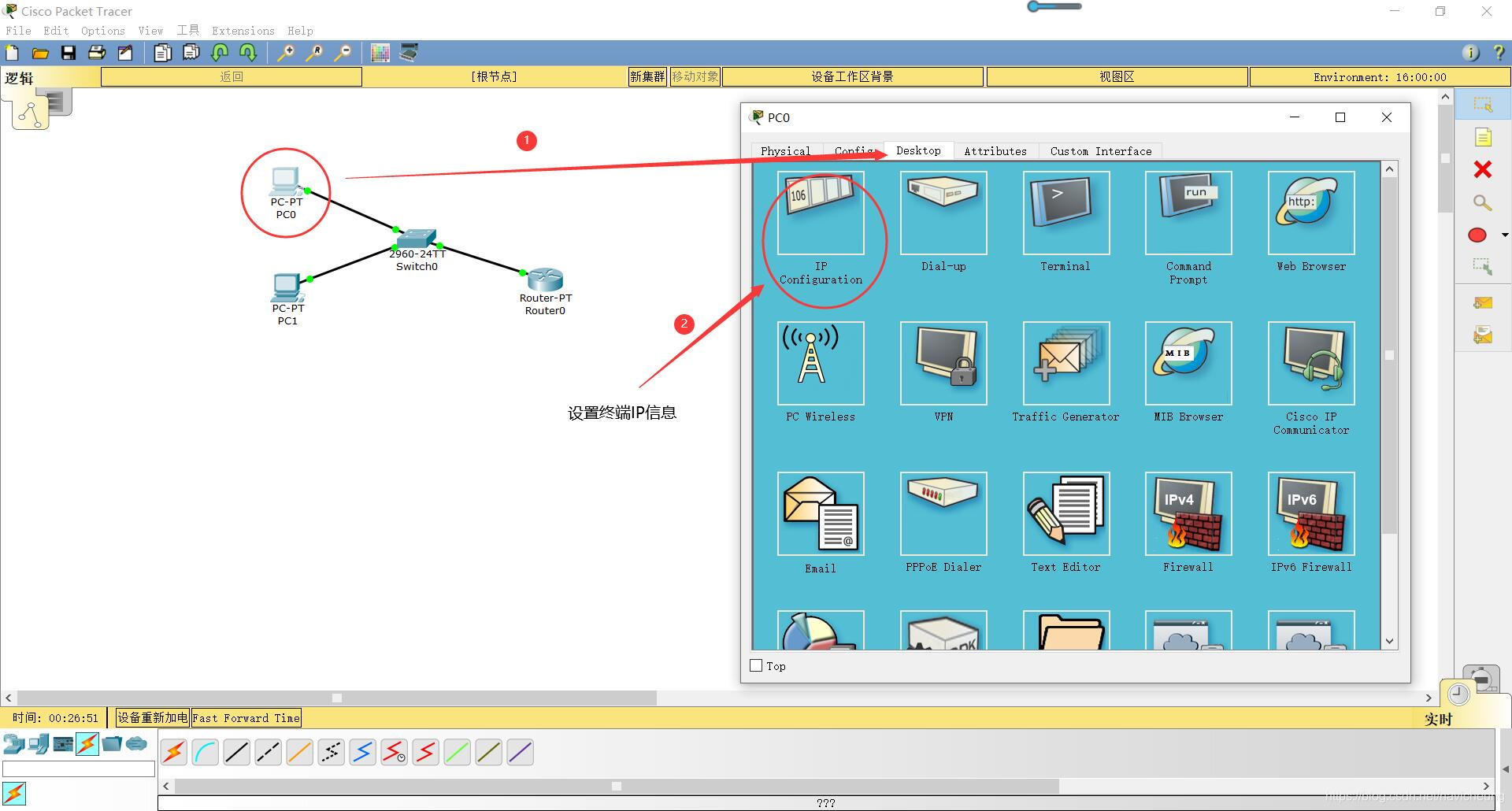Image resolution: width=1512 pixels, height=811 pixels.
Task: Click the 设备重新加电 power cycle button
Action: [152, 718]
